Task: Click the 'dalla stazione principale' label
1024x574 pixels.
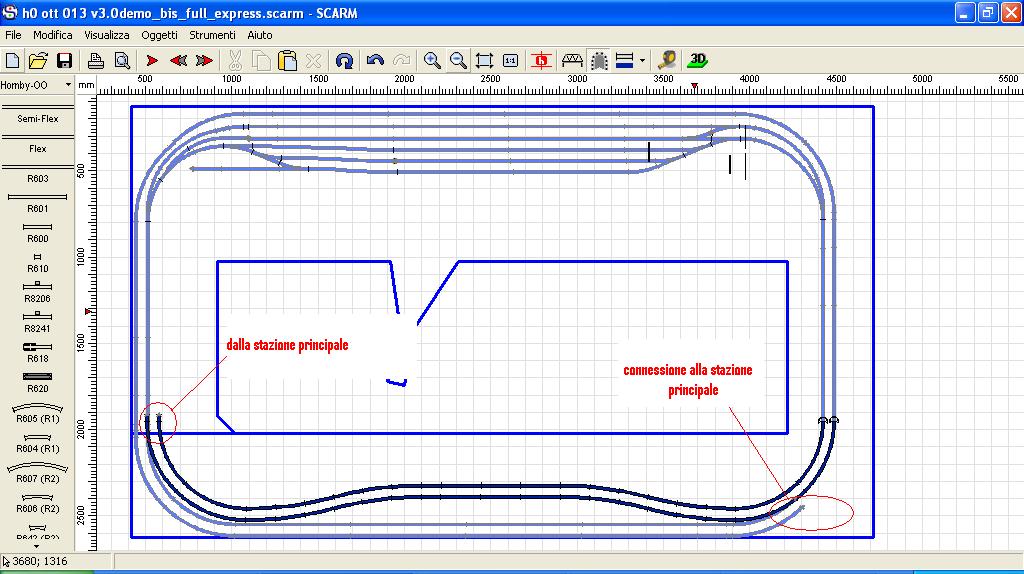Action: point(287,345)
